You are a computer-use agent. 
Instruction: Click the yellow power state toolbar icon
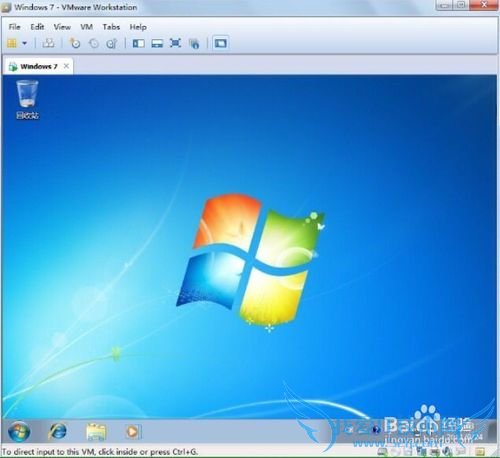coord(12,43)
